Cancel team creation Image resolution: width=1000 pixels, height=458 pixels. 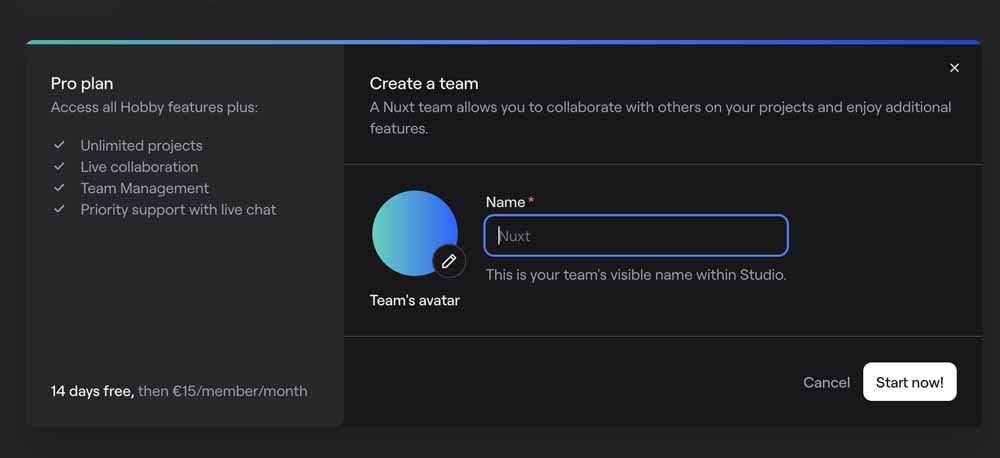pos(827,382)
